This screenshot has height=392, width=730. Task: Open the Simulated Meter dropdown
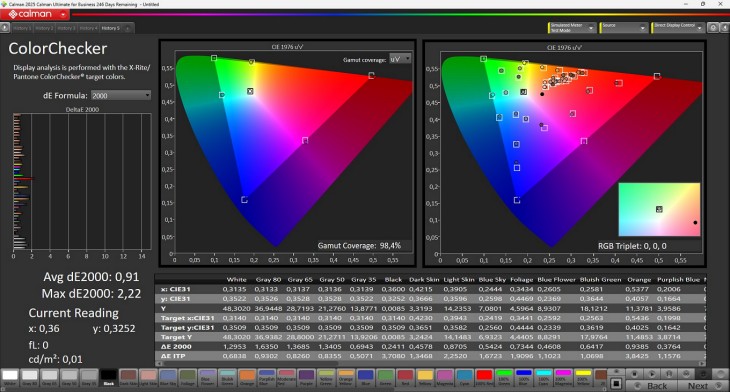[x=572, y=28]
